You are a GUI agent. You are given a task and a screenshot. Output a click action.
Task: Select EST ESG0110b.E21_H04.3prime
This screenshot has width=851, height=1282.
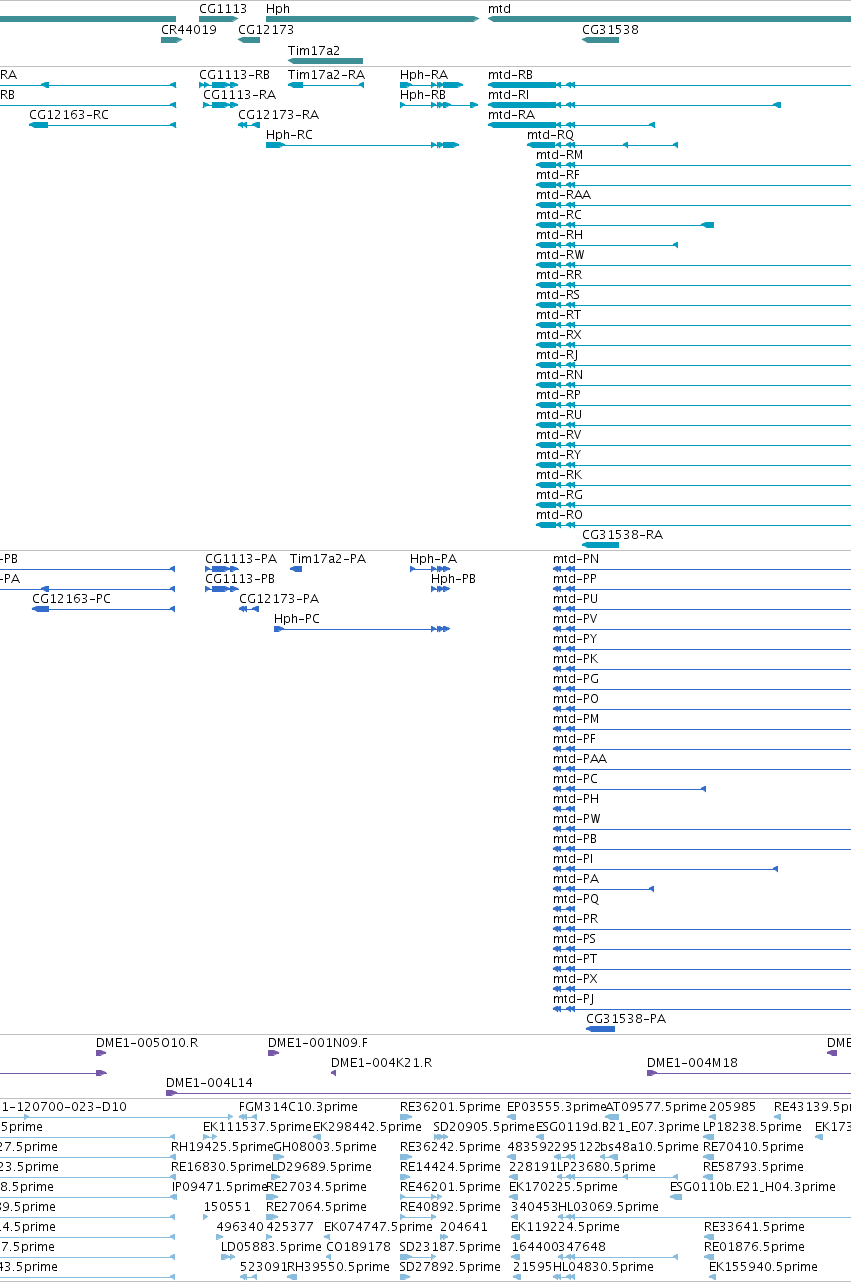point(752,1186)
